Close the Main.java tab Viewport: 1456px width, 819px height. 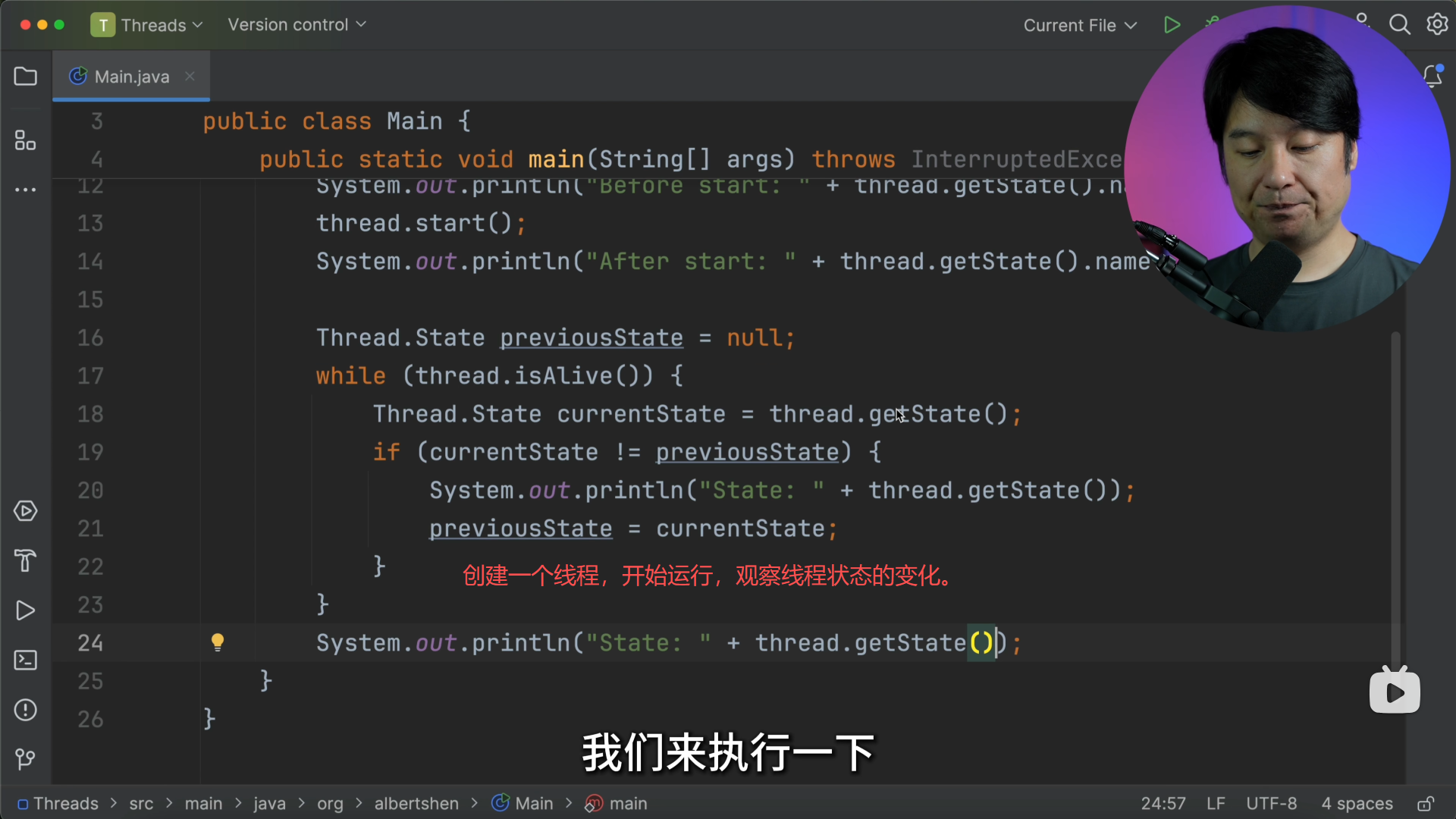(190, 77)
